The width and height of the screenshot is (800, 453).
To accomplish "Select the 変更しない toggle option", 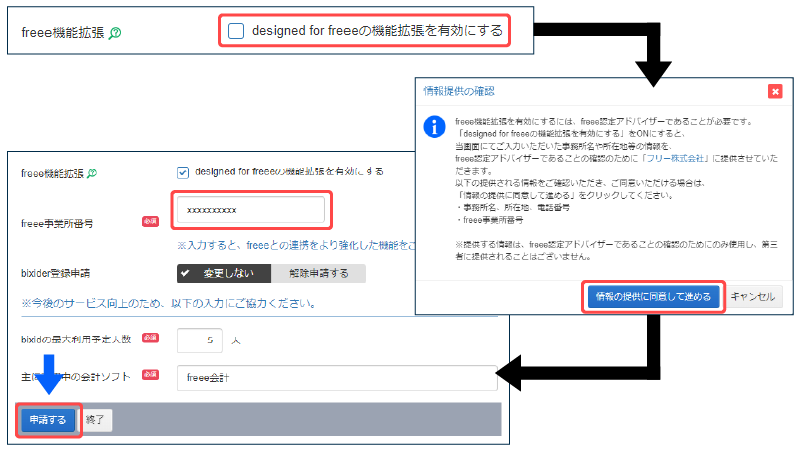I will (224, 273).
